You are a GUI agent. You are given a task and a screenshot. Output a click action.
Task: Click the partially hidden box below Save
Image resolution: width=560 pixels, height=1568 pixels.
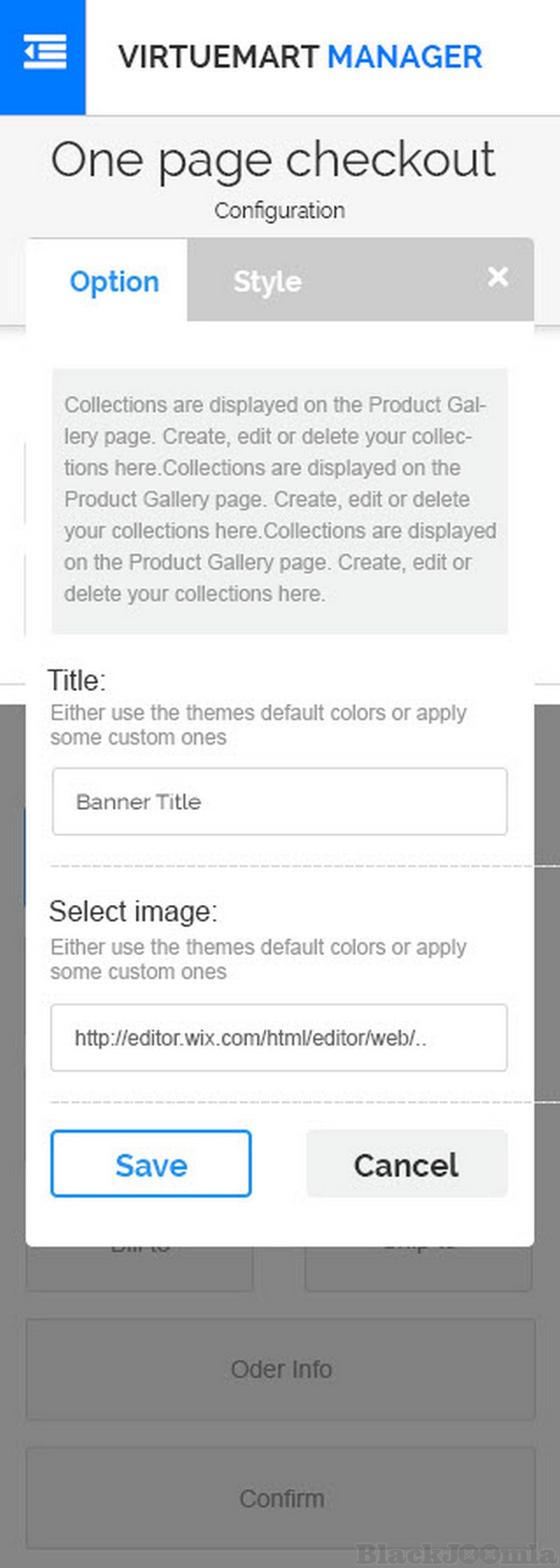pos(139,1269)
